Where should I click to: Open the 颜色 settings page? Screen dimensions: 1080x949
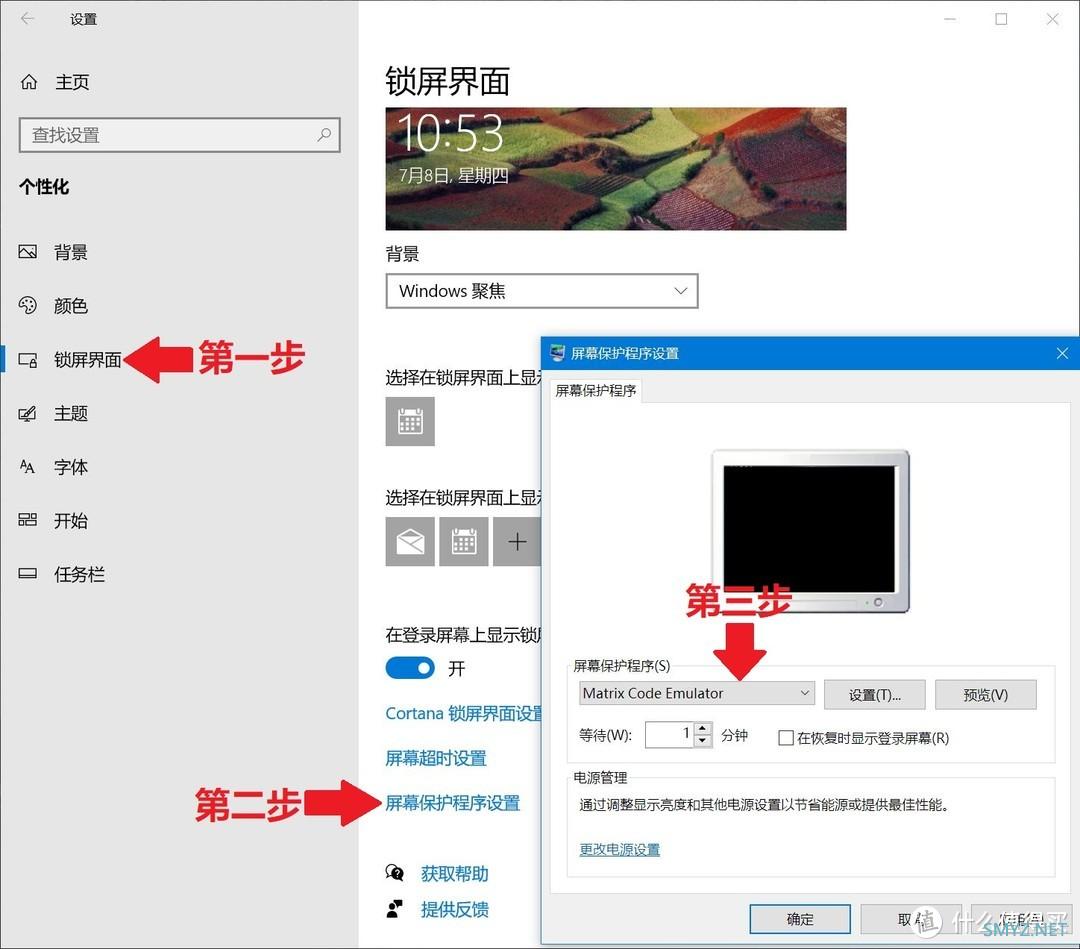coord(54,305)
